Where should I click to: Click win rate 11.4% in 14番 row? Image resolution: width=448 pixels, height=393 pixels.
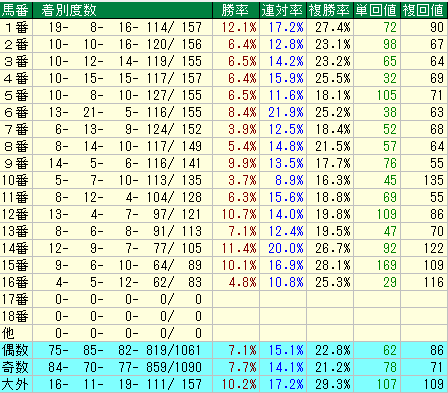click(239, 248)
